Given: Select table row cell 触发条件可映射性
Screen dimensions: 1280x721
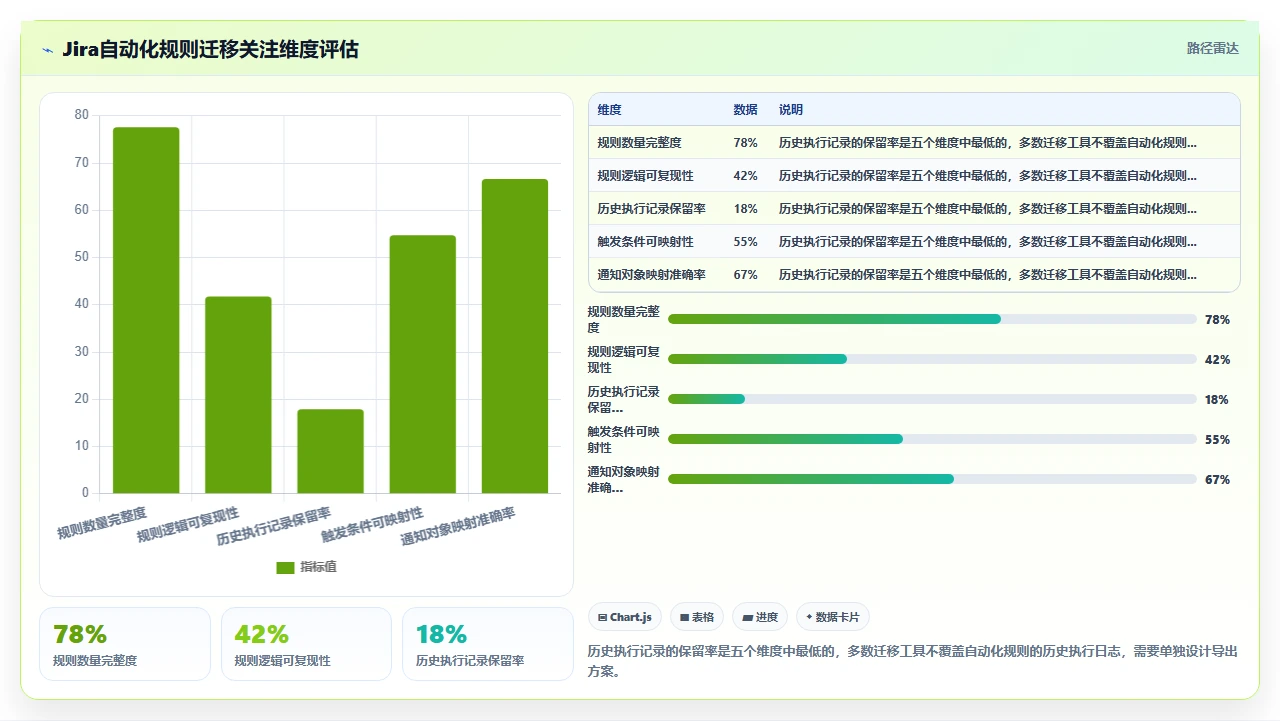Looking at the screenshot, I should [645, 242].
